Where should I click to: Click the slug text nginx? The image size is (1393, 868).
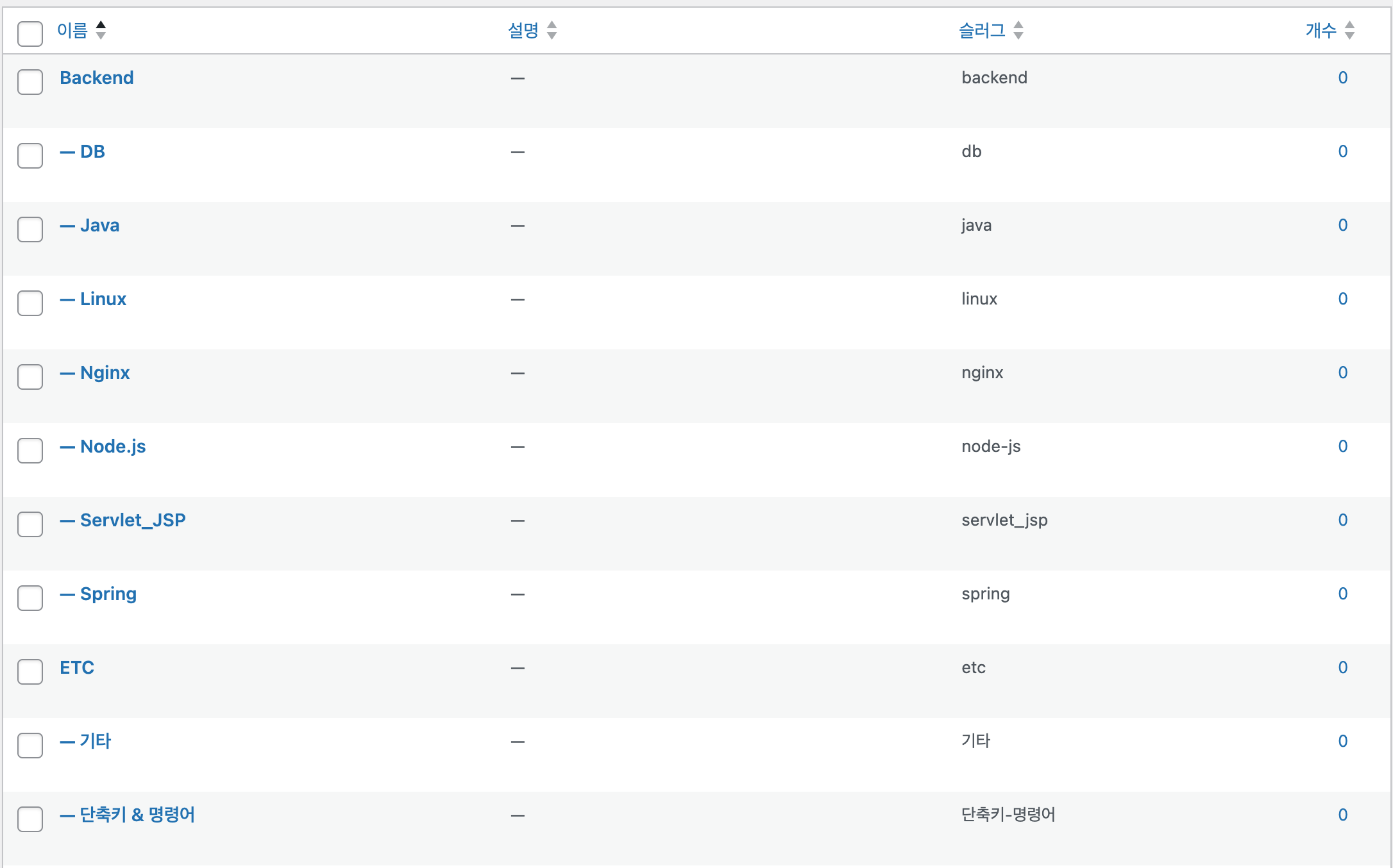(983, 372)
